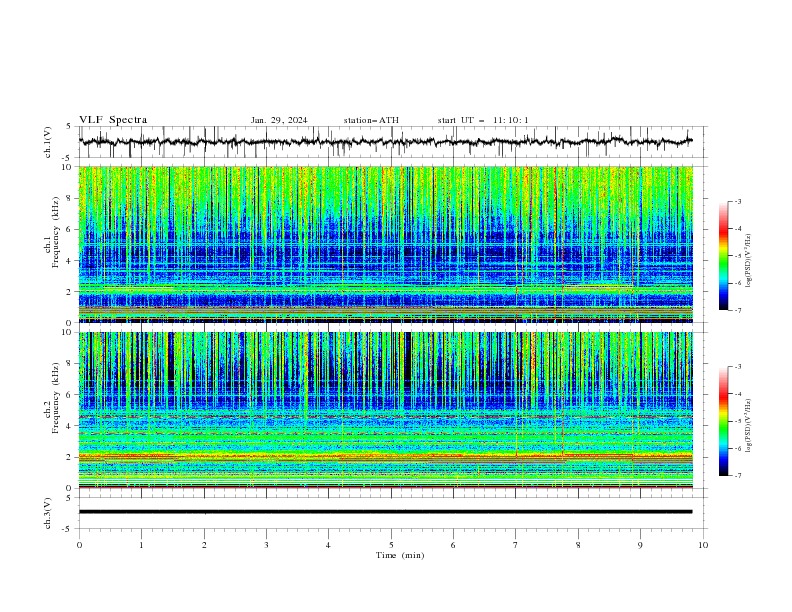Click the "Time (min)" axis label
The width and height of the screenshot is (792, 612).
[x=400, y=555]
